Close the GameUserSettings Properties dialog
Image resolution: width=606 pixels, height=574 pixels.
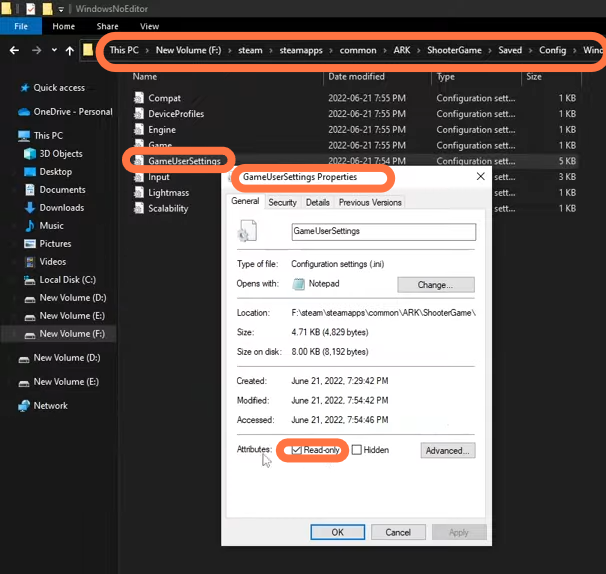(480, 177)
